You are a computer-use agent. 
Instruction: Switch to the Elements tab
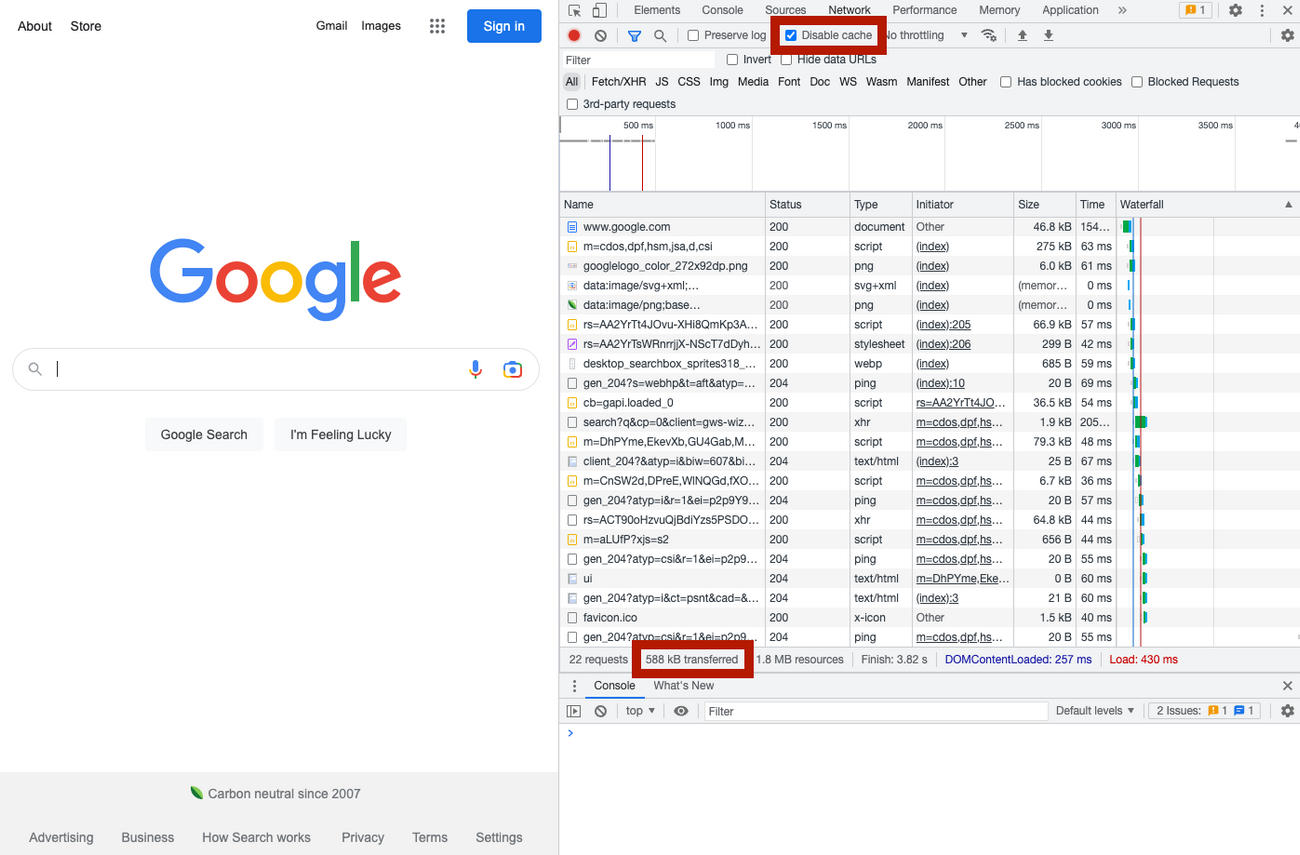pos(657,10)
